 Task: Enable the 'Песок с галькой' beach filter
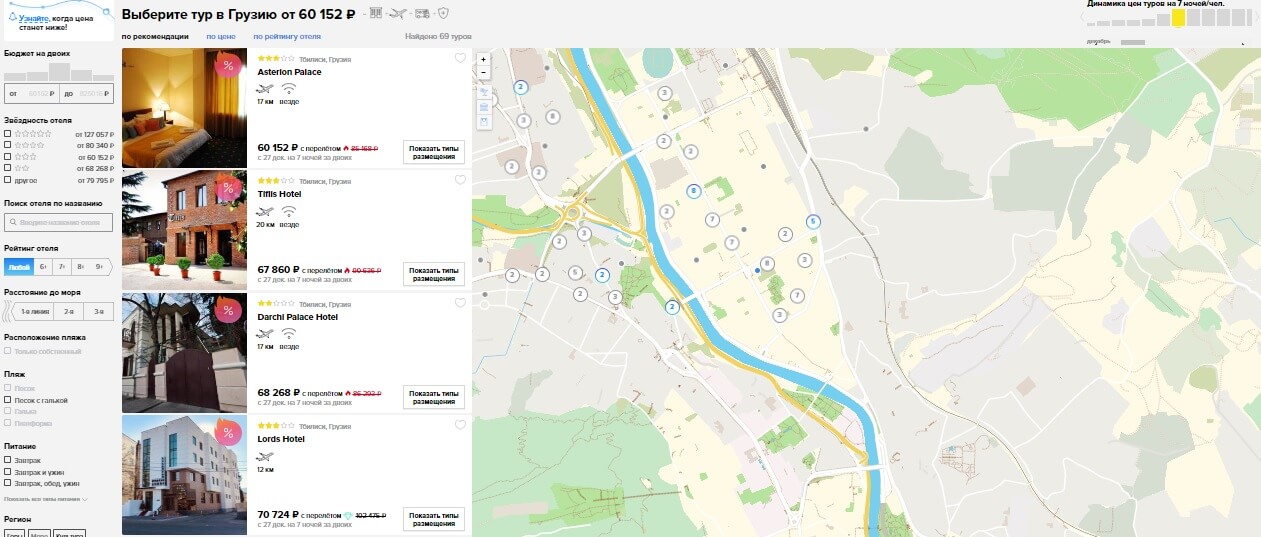coord(8,399)
